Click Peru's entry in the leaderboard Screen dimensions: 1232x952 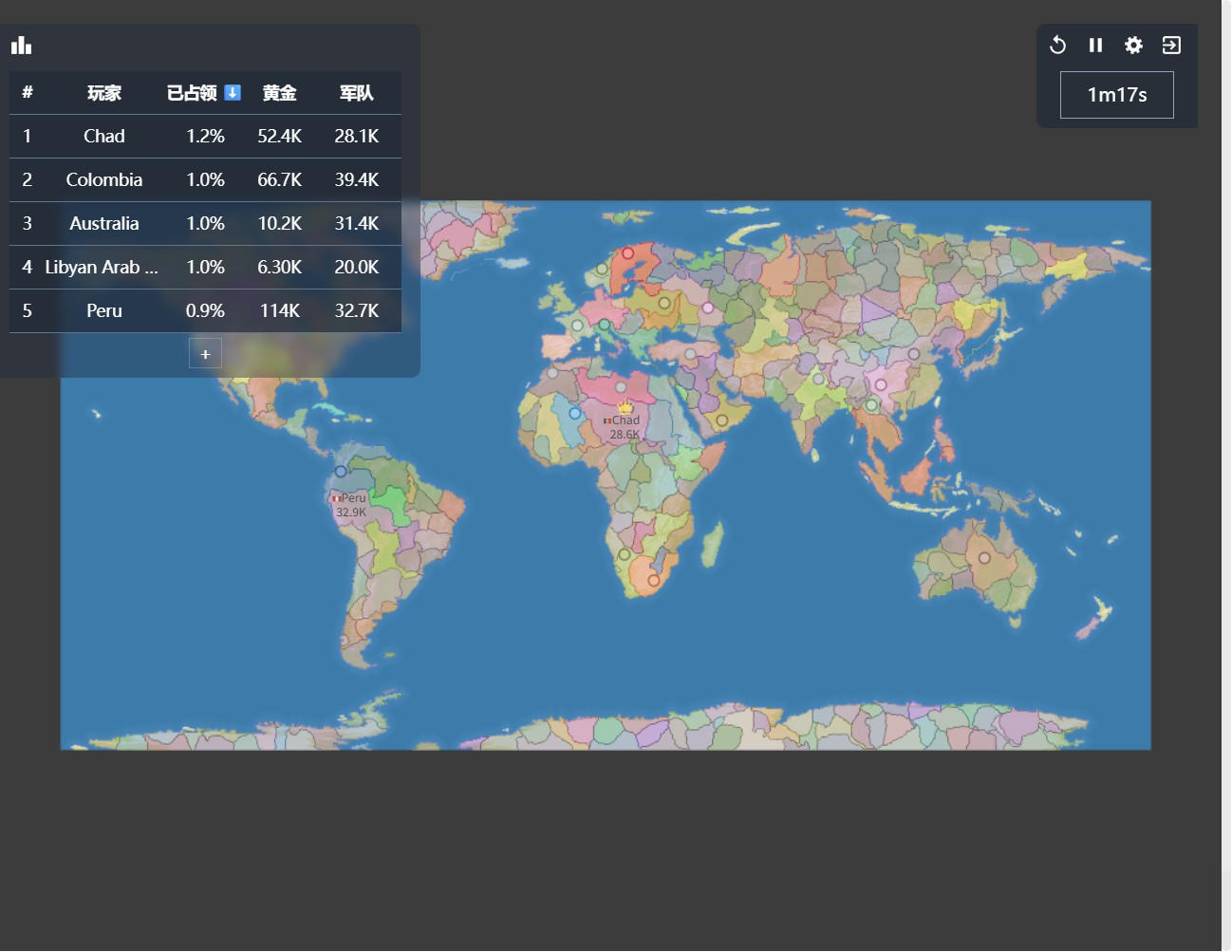pyautogui.click(x=104, y=310)
